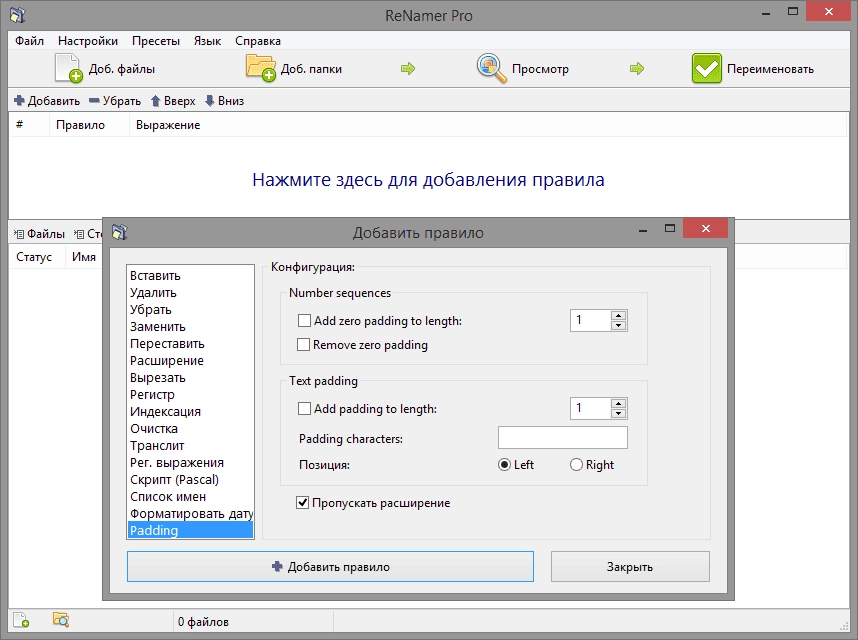This screenshot has height=640, width=858.
Task: Select the Переставить rule
Action: [x=190, y=344]
